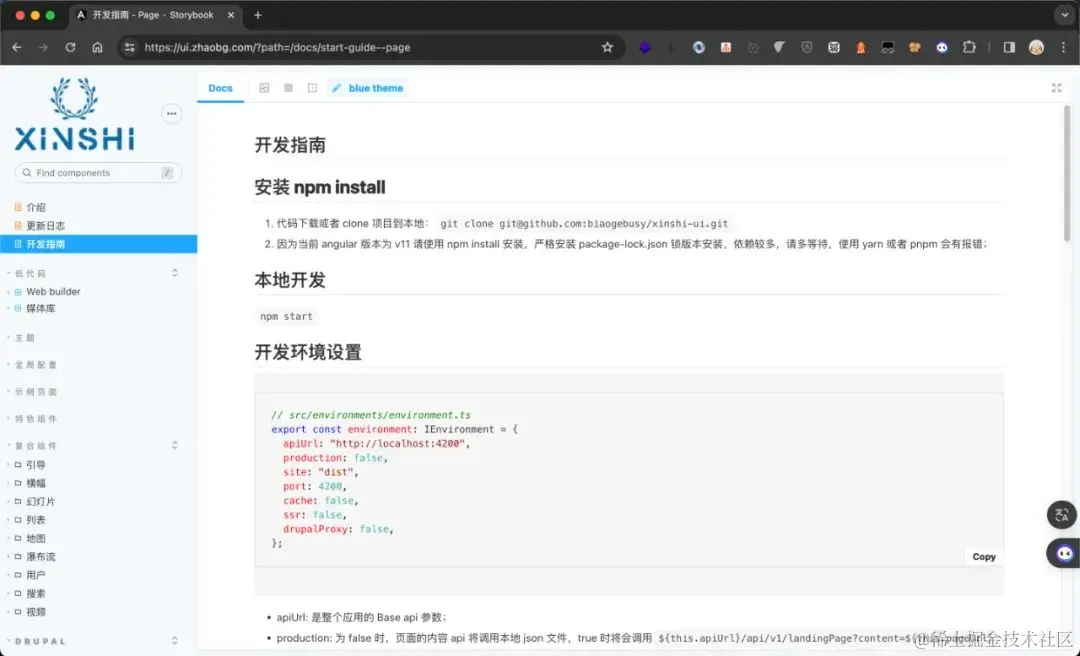This screenshot has height=656, width=1080.
Task: Select the 开发指南 browser tab
Action: tap(150, 15)
